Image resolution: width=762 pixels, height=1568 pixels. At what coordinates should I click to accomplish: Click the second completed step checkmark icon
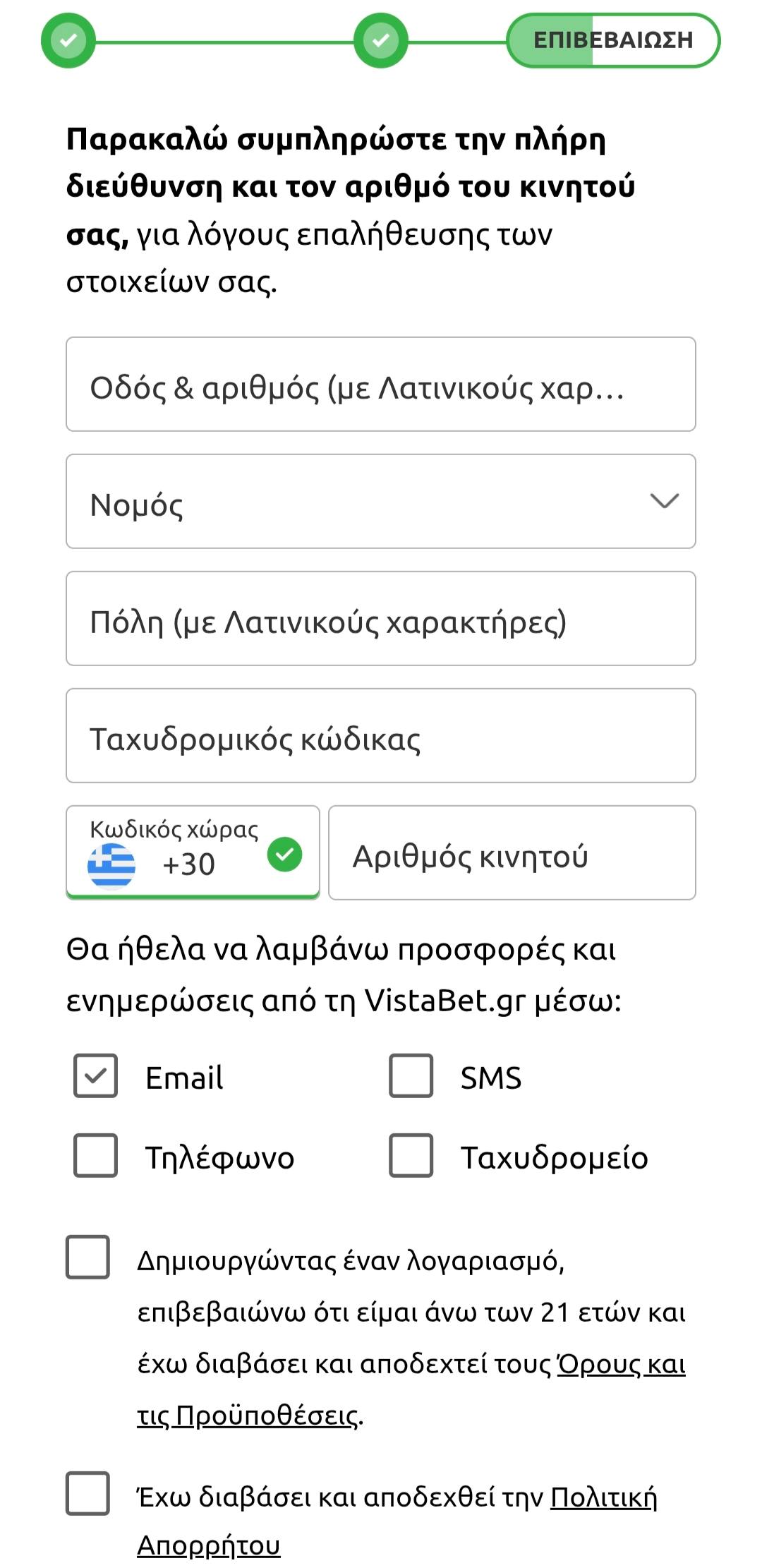point(380,41)
